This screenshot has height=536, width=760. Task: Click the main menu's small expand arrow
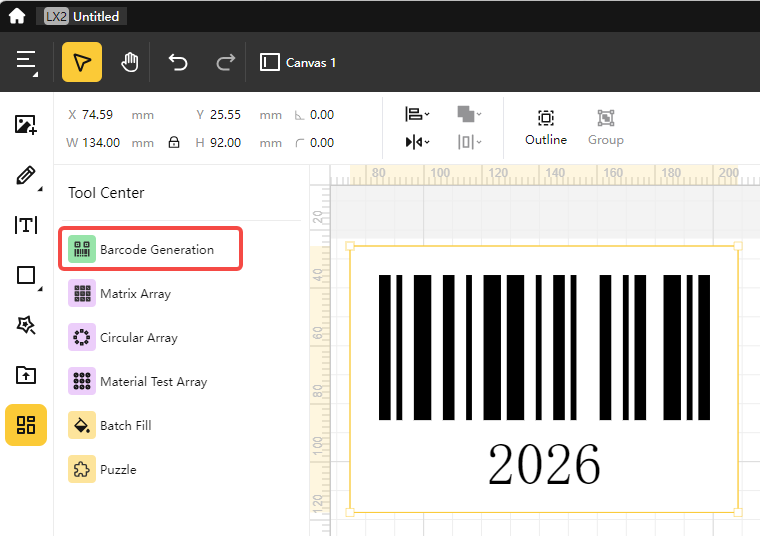coord(35,75)
